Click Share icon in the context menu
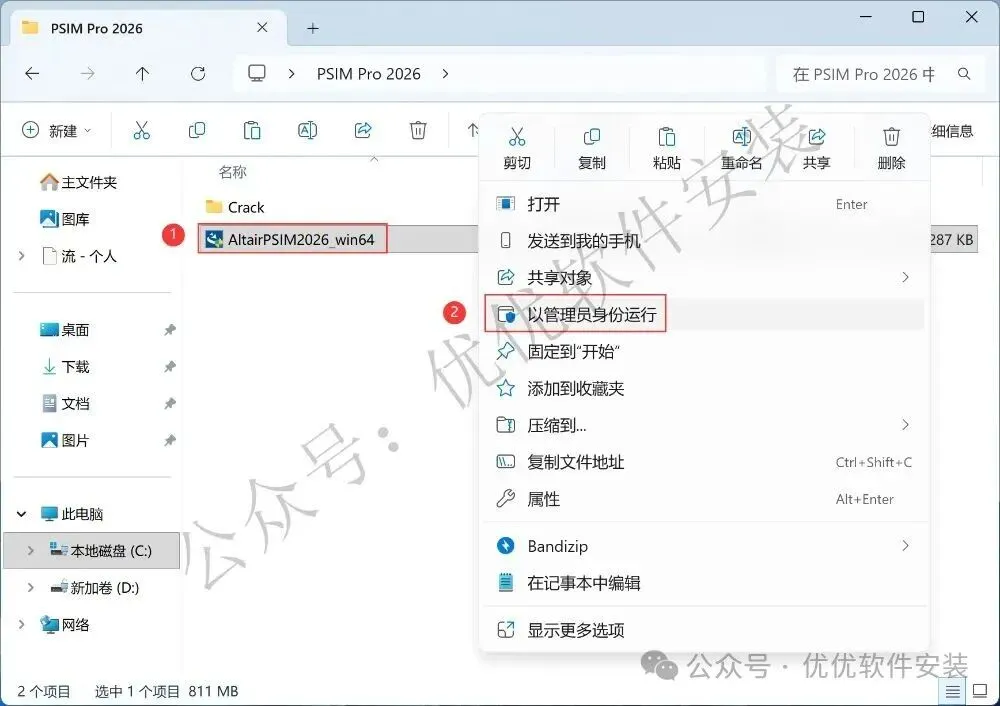Image resolution: width=1000 pixels, height=706 pixels. tap(816, 136)
